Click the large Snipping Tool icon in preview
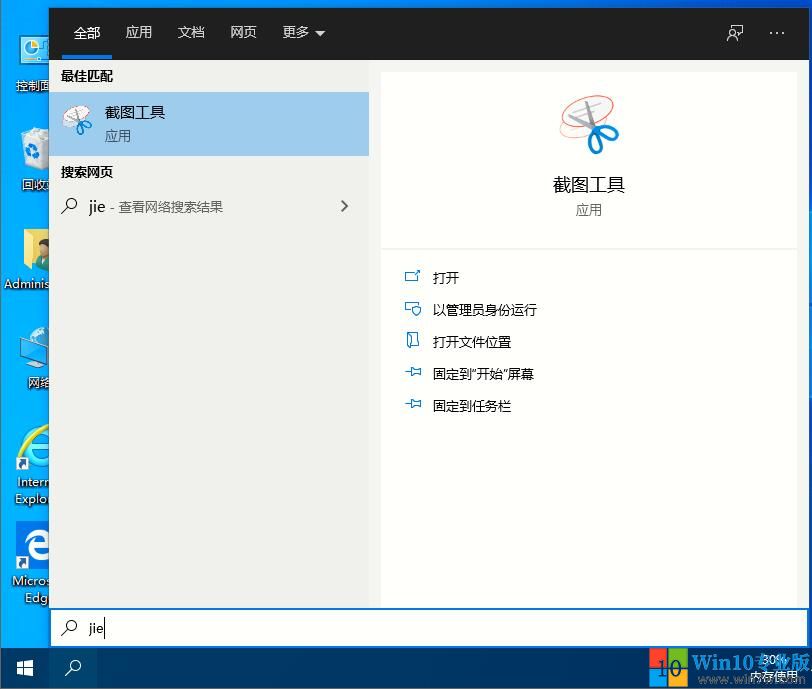This screenshot has height=689, width=812. [589, 124]
